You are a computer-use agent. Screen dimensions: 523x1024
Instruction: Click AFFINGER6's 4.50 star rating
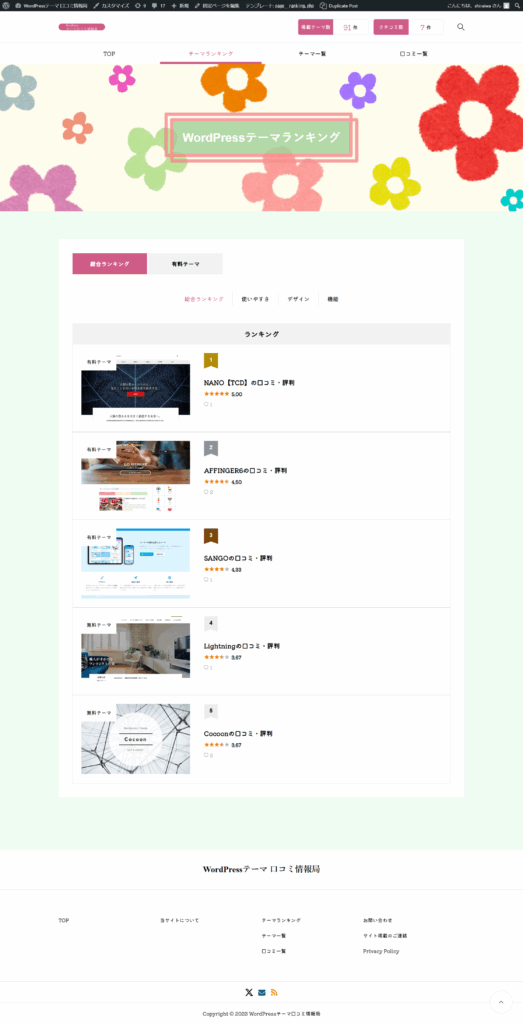coord(223,482)
